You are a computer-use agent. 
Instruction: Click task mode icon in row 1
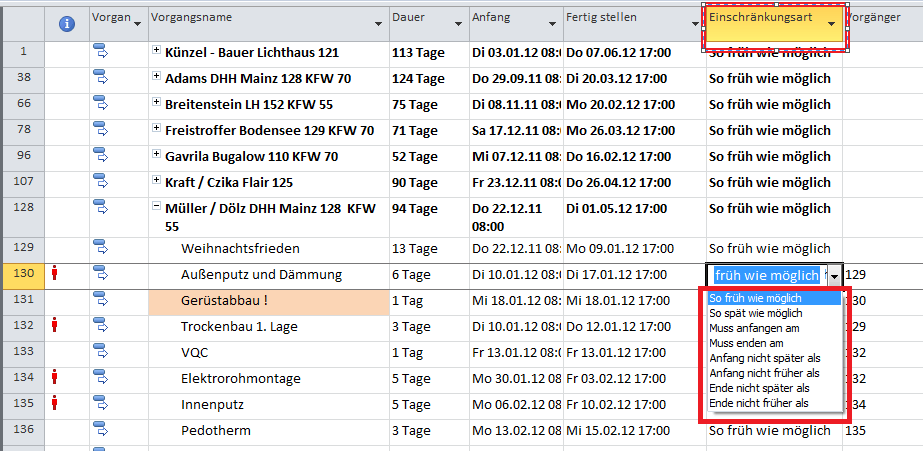pyautogui.click(x=101, y=52)
